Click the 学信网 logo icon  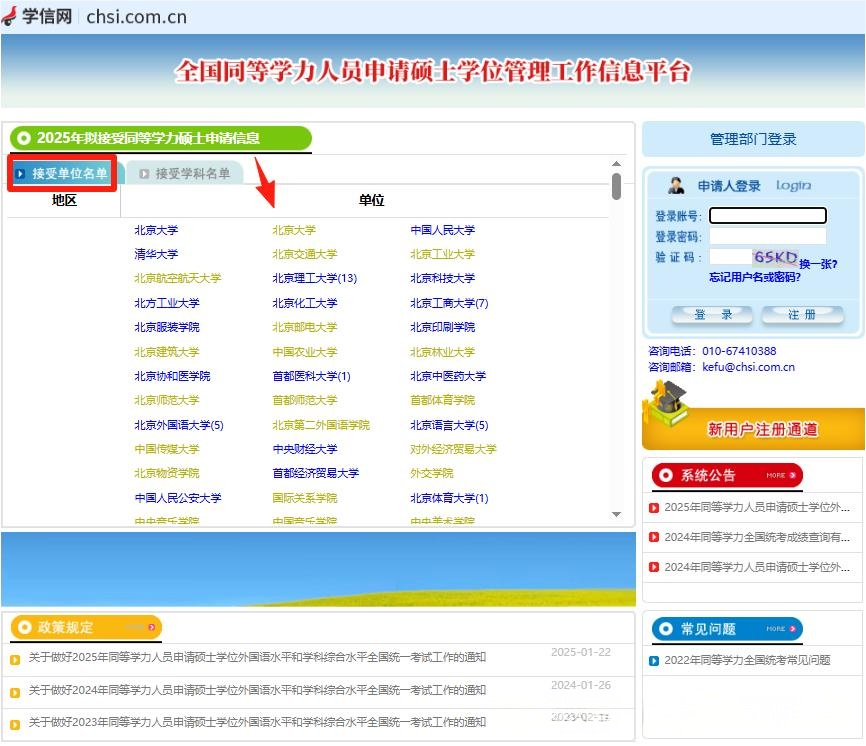9,16
